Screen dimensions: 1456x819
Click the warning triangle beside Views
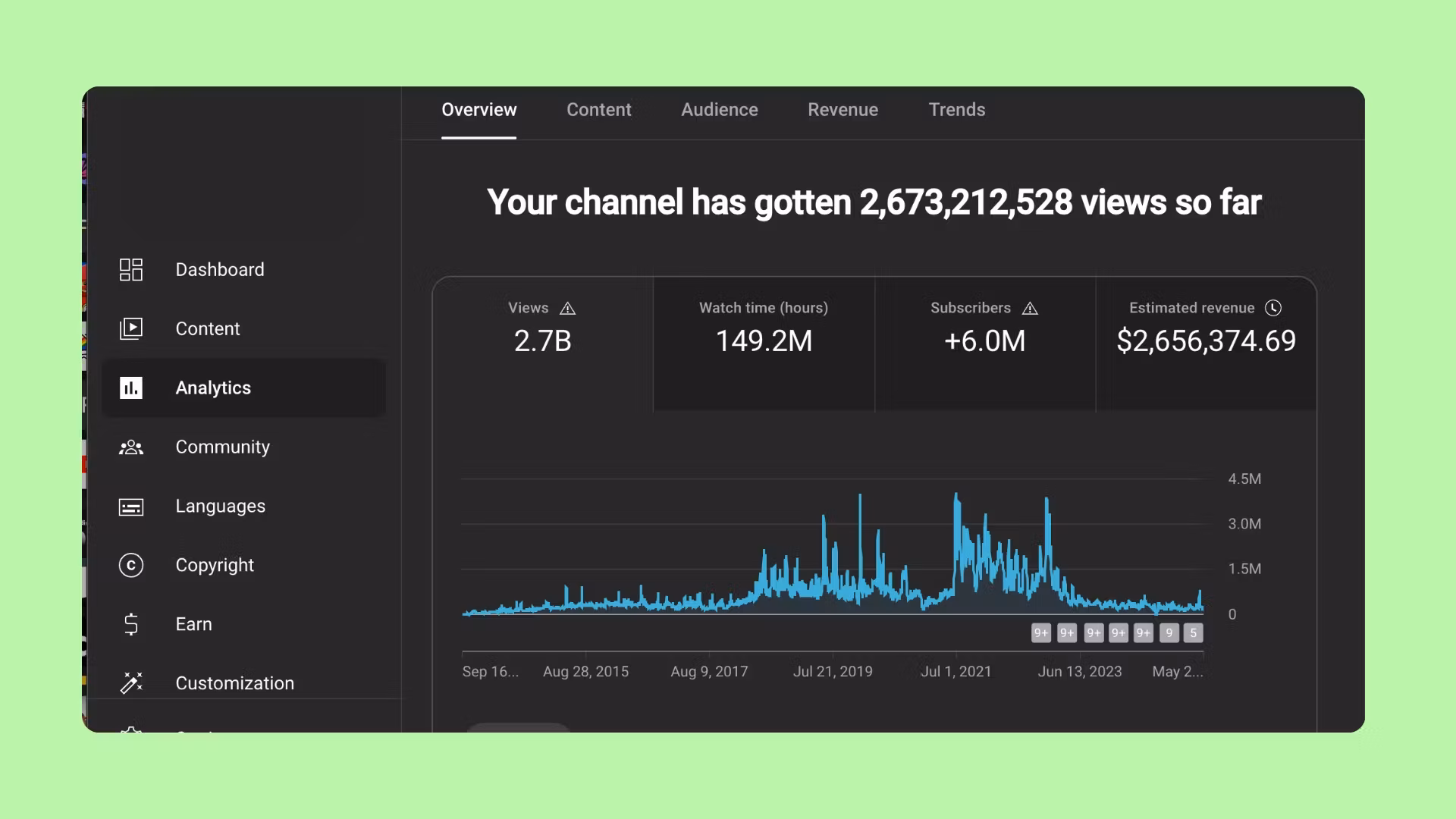tap(567, 309)
